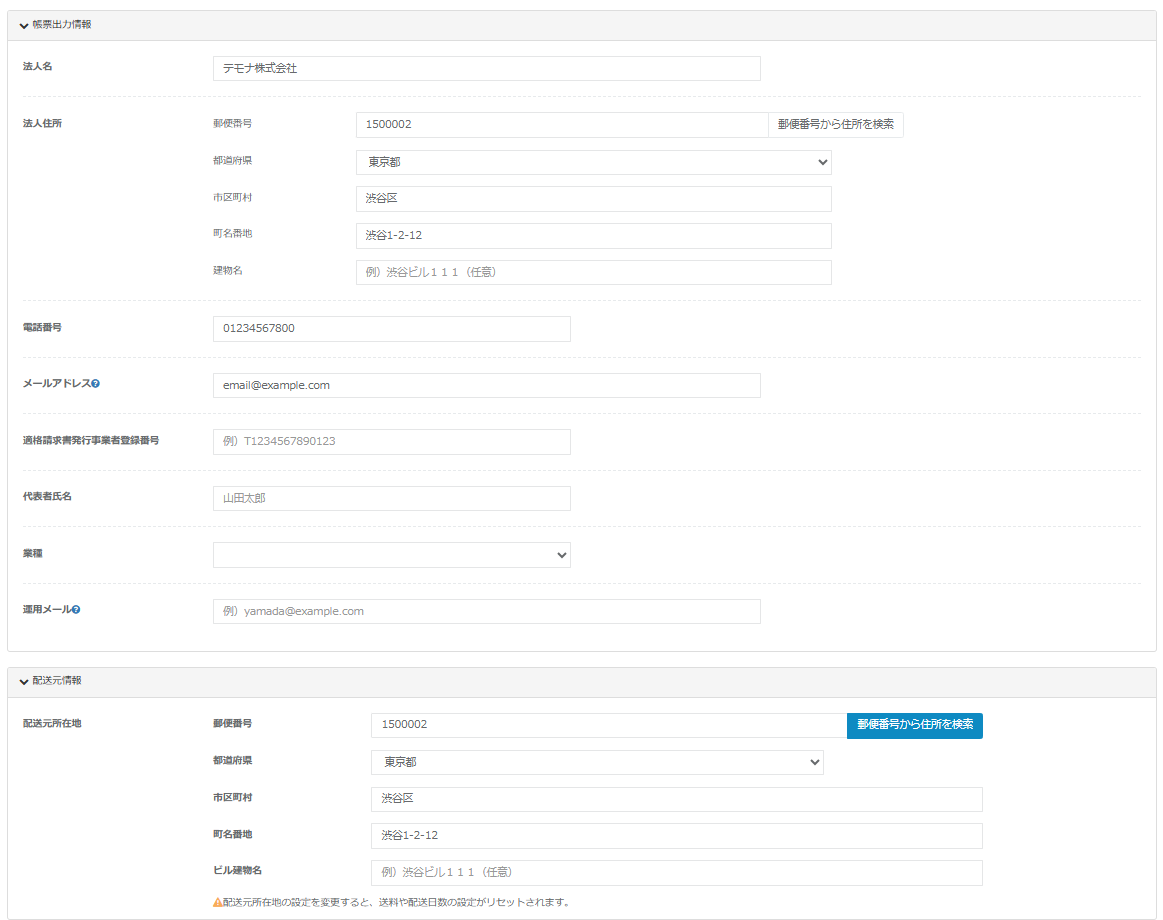Viewport: 1163px width, 920px height.
Task: Select the 法人住所 市区町村 field
Action: pos(593,199)
